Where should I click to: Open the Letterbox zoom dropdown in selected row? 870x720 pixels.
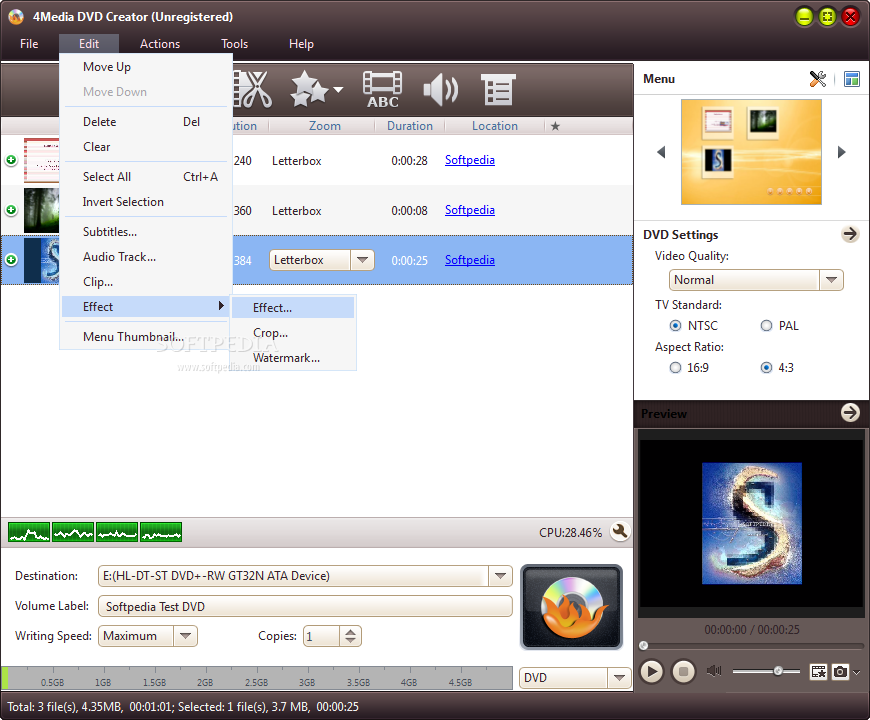point(362,260)
